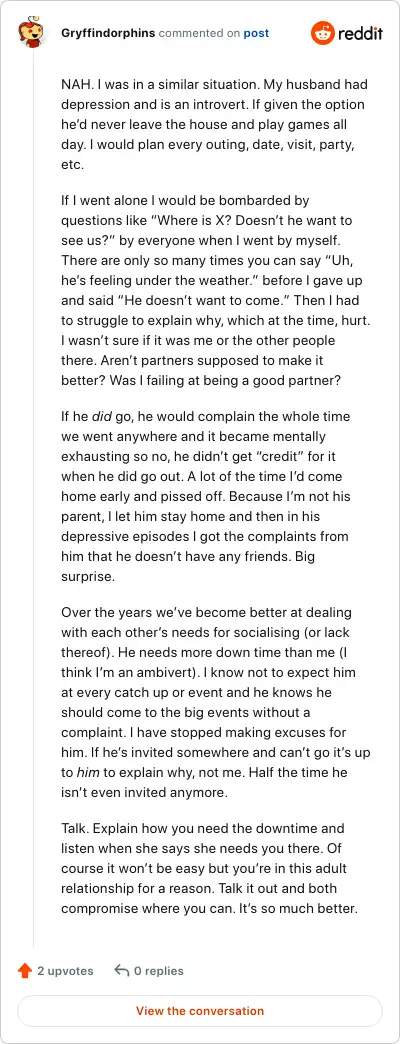This screenshot has width=400, height=1044.
Task: Click the "commented on" header text
Action: point(200,33)
